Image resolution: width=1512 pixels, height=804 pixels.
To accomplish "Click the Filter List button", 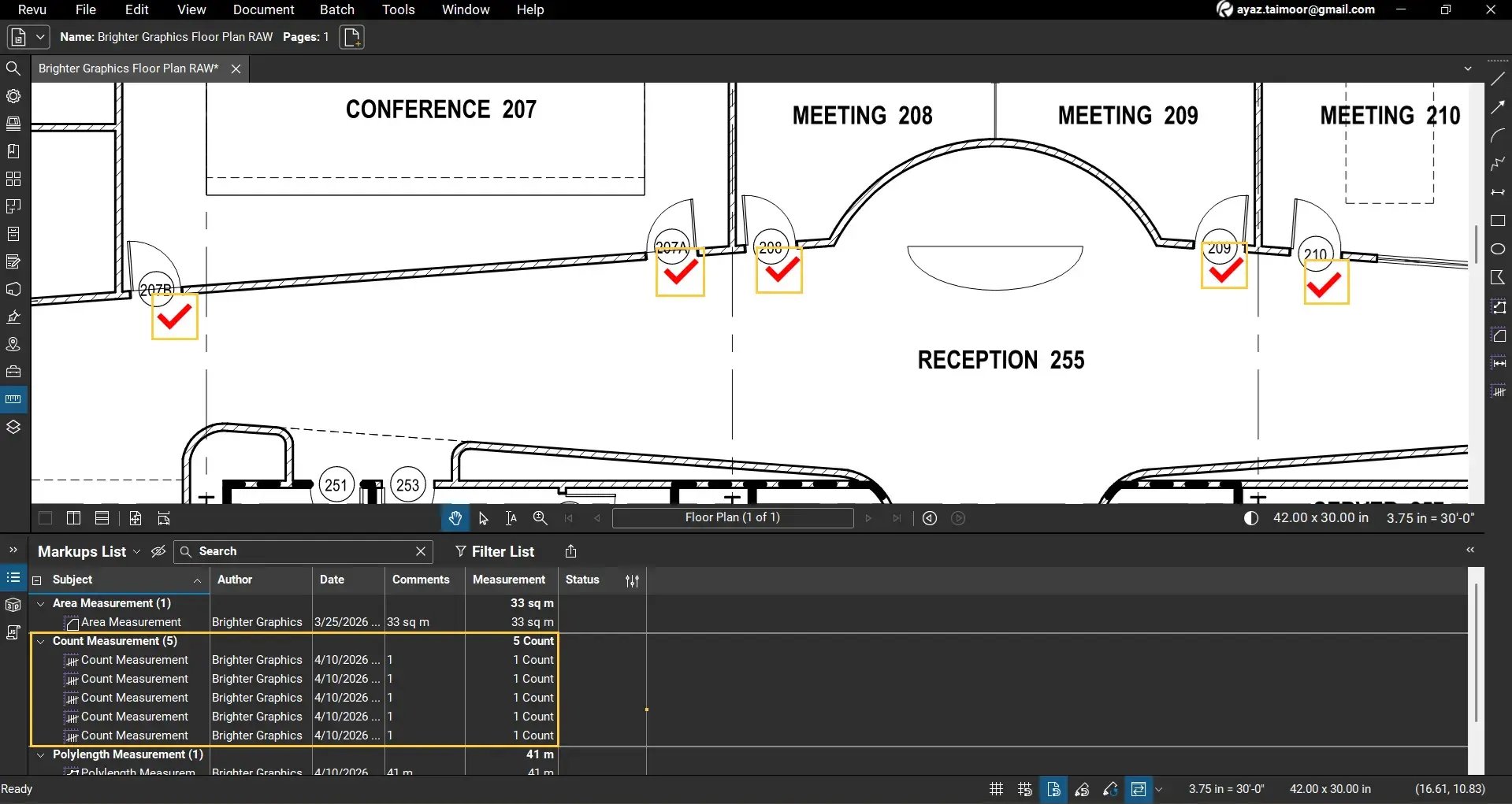I will [x=495, y=551].
